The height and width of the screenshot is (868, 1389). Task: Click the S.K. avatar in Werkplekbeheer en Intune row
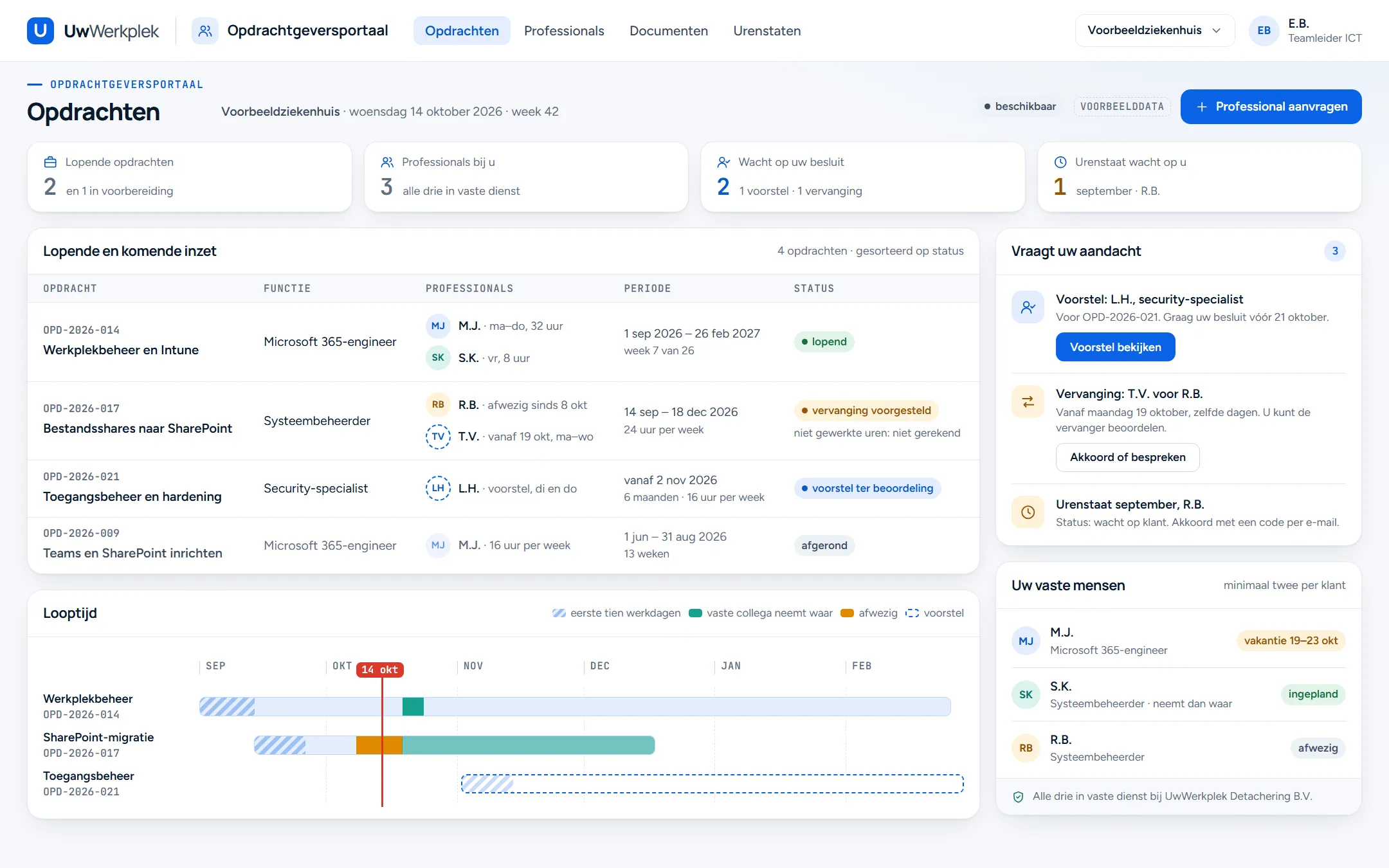(438, 357)
